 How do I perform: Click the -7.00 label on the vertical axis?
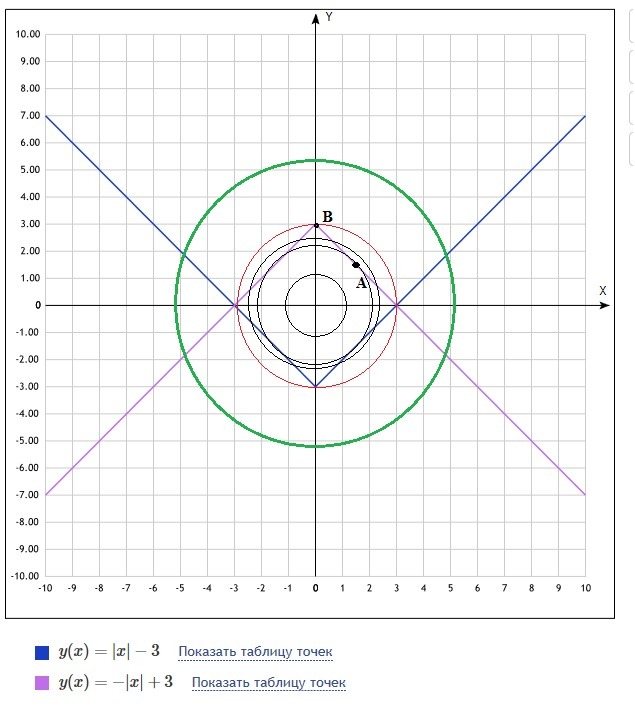[28, 495]
